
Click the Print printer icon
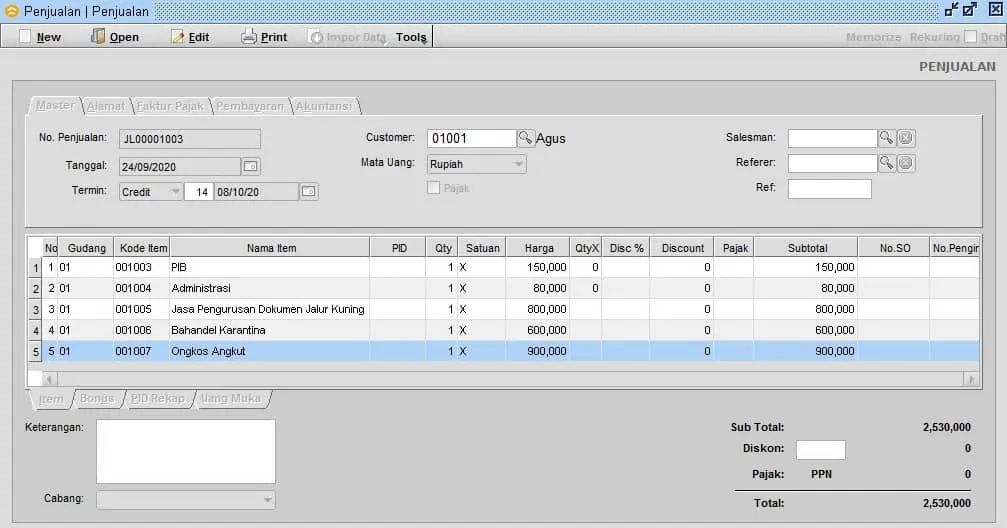coord(249,37)
